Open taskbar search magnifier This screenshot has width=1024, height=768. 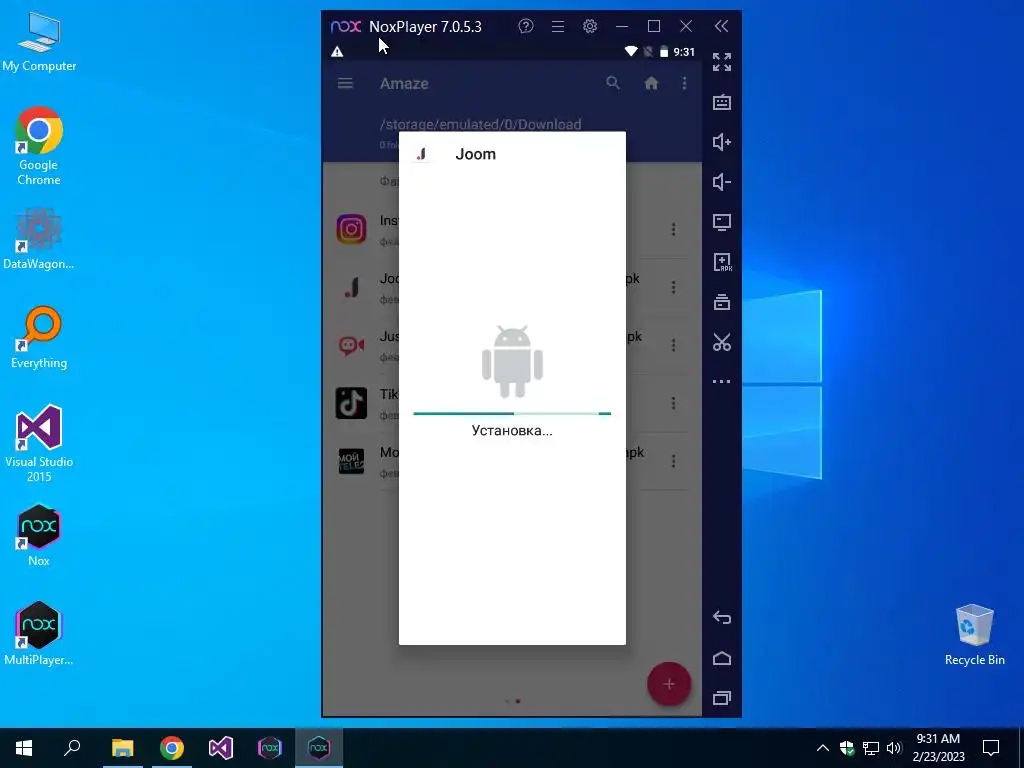[x=72, y=748]
